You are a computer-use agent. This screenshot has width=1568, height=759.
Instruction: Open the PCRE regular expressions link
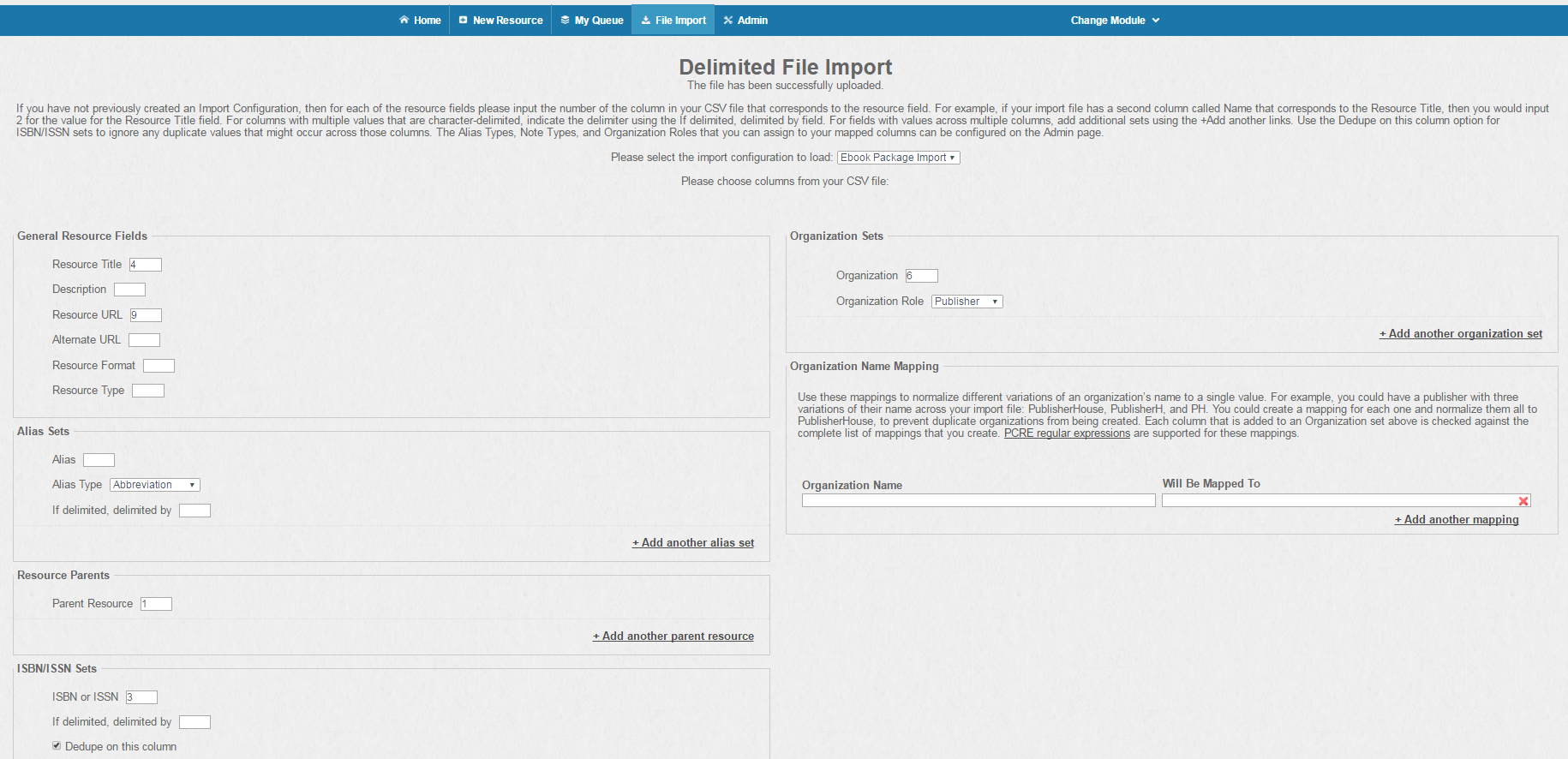pyautogui.click(x=1067, y=433)
